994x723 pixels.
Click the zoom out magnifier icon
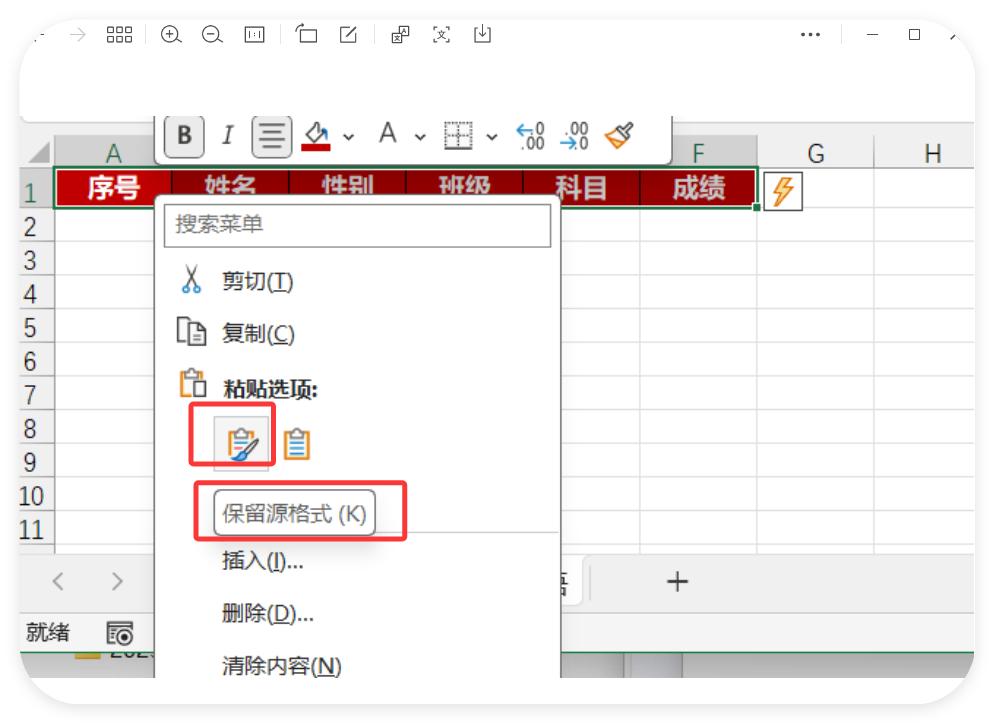[212, 34]
